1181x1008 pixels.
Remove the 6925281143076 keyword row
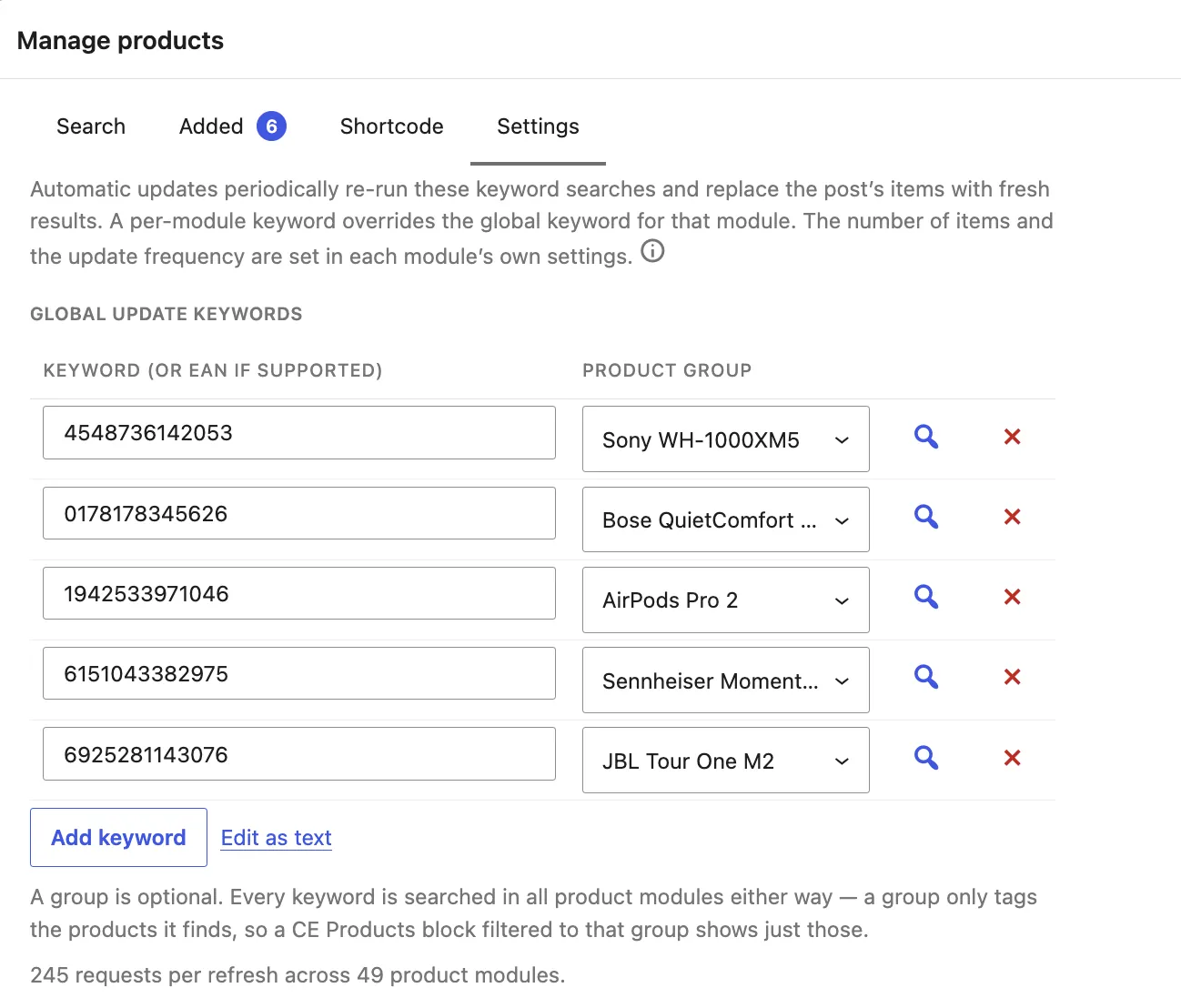tap(1012, 758)
